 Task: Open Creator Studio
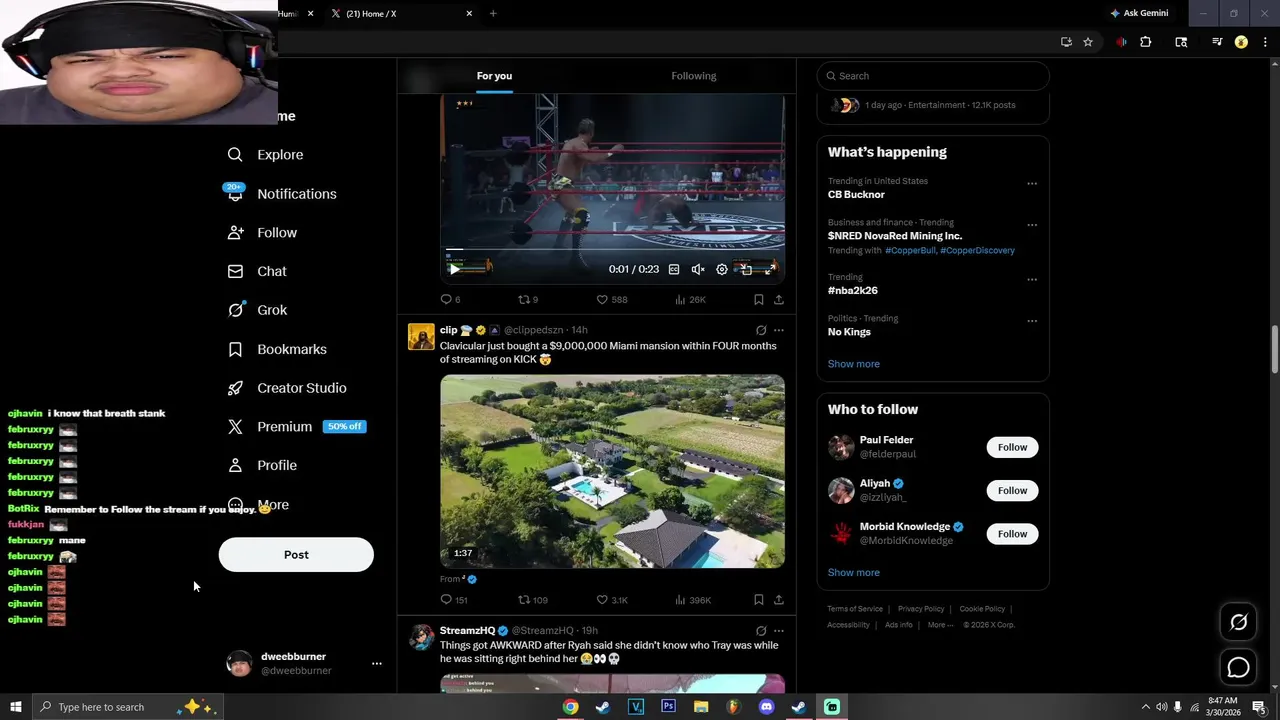(x=287, y=388)
